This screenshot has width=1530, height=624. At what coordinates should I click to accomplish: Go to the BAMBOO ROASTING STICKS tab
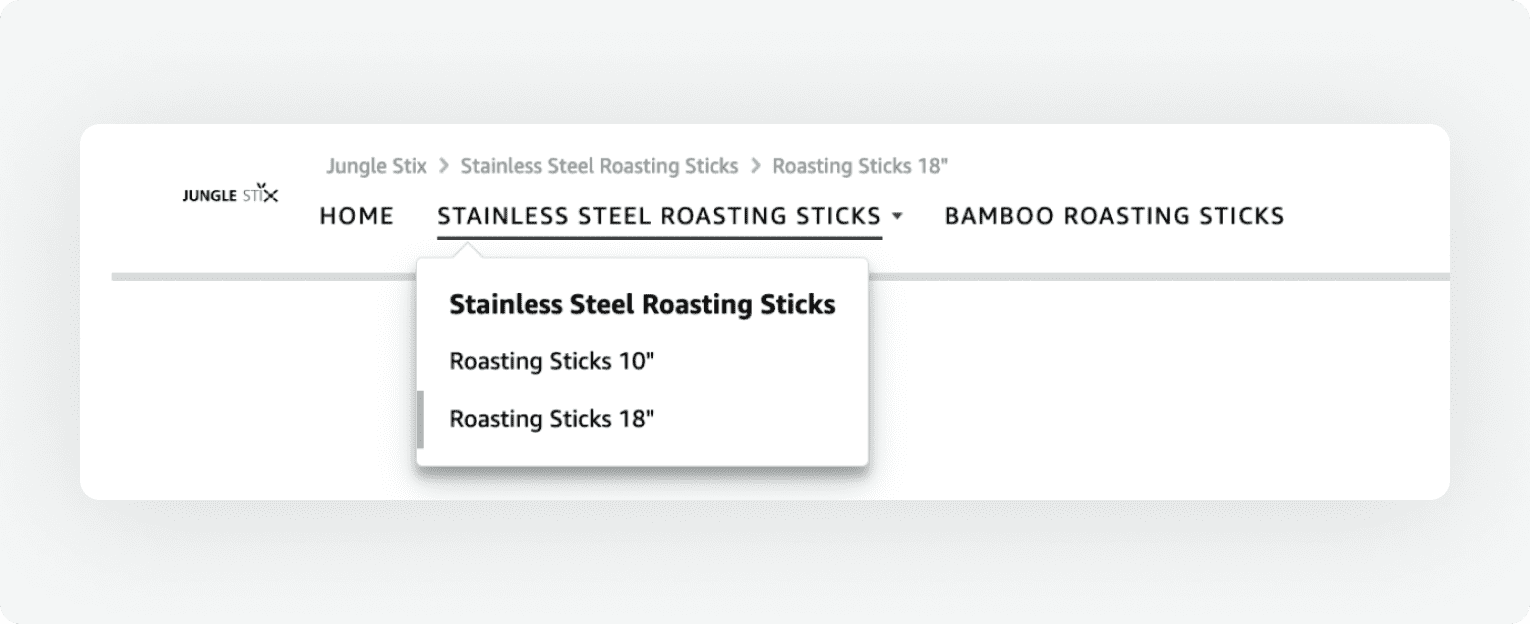[1114, 216]
